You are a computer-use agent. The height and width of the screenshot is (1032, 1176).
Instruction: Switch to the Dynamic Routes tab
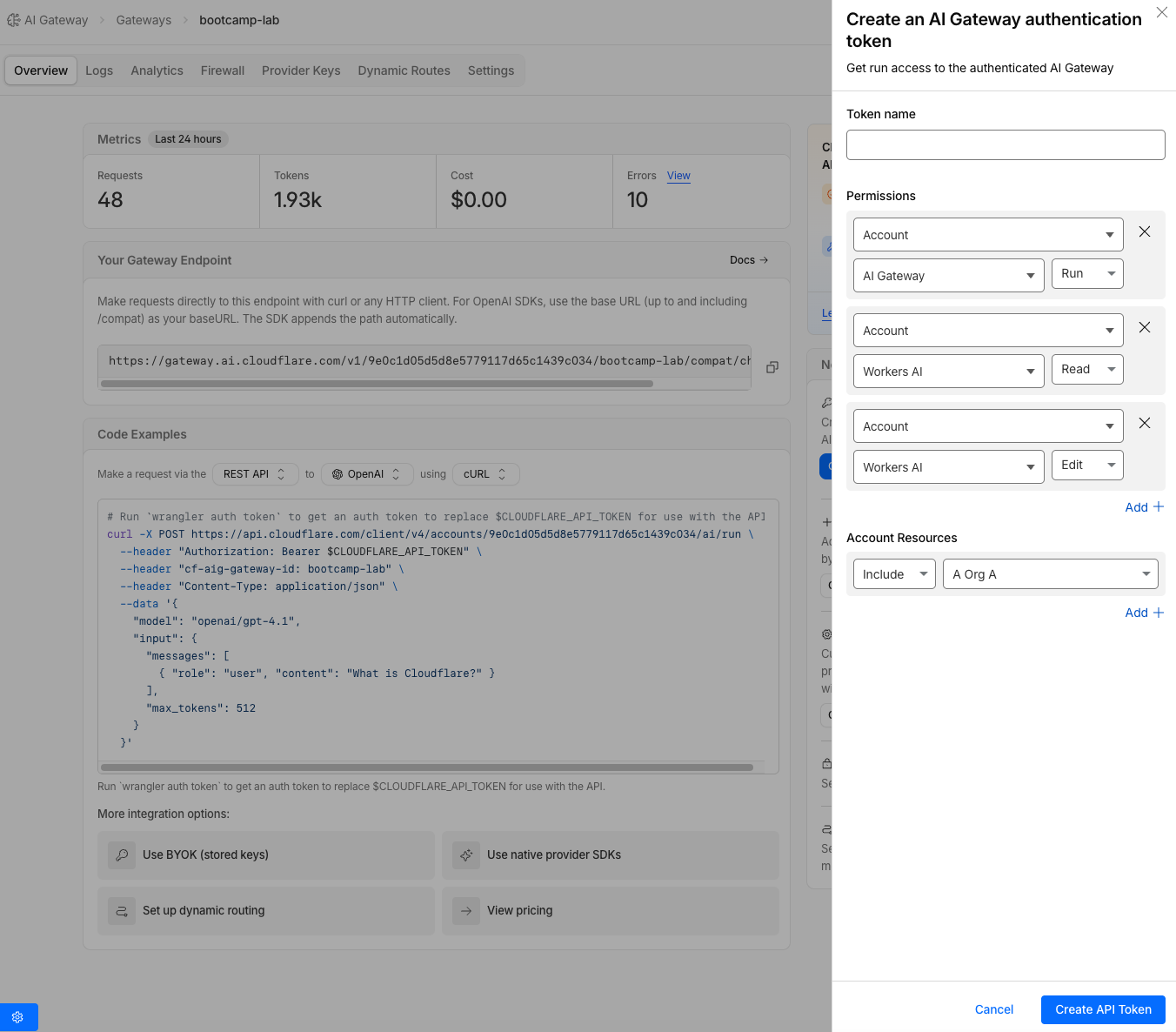coord(404,70)
